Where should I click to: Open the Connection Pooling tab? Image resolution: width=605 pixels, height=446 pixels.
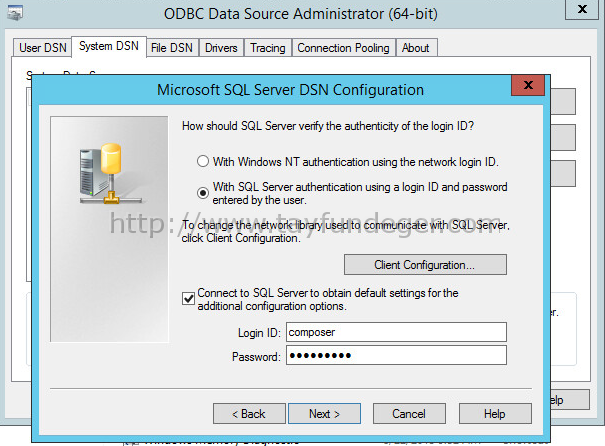pyautogui.click(x=343, y=48)
